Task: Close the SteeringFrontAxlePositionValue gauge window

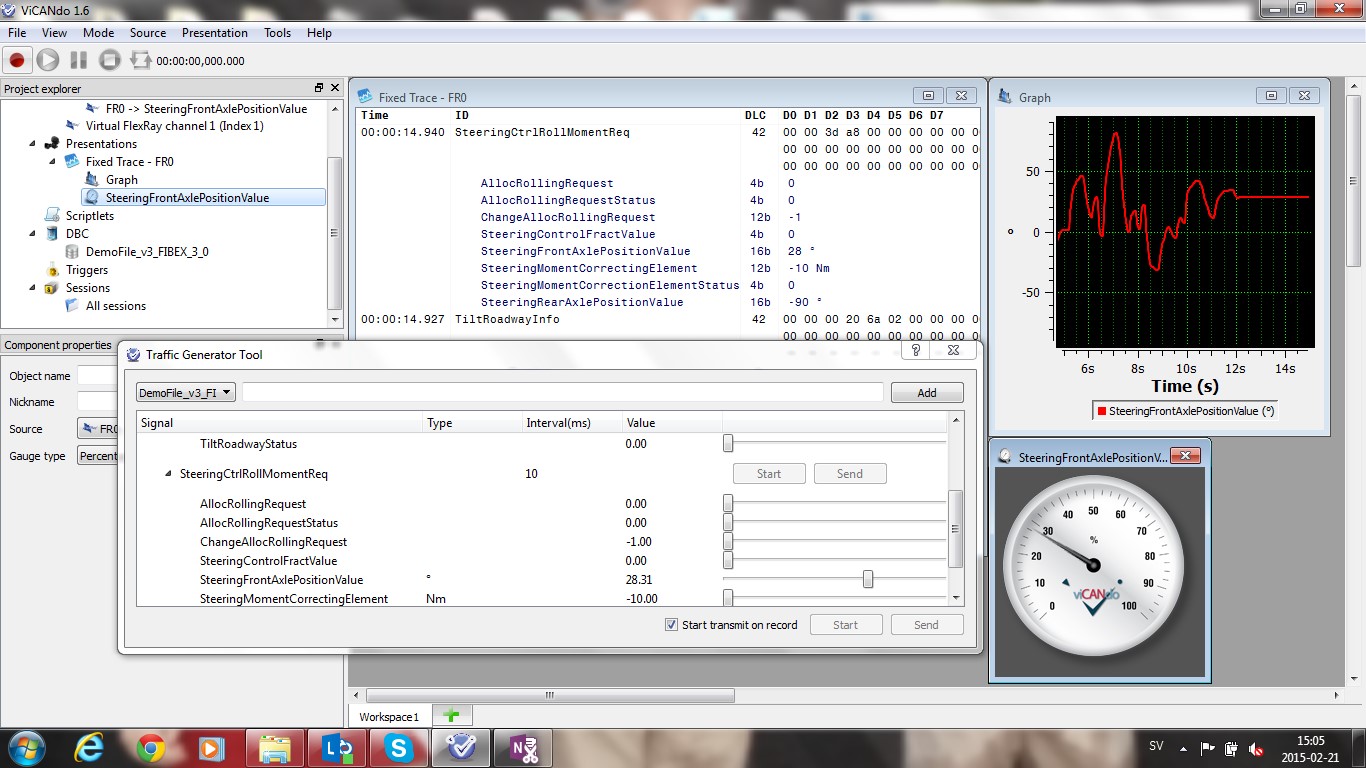Action: click(1185, 456)
